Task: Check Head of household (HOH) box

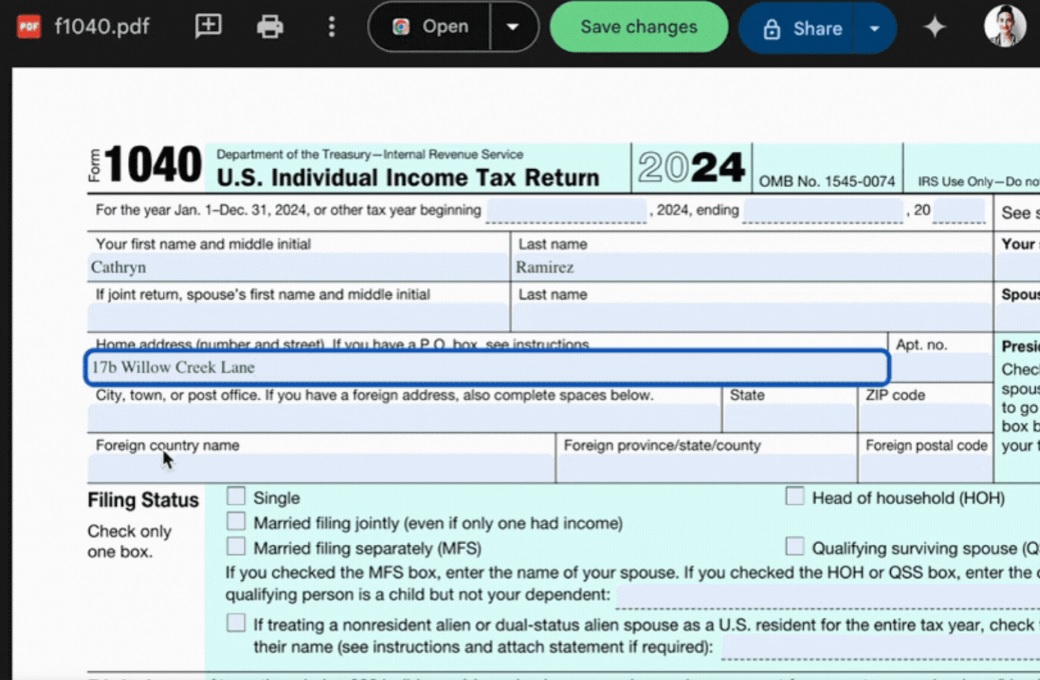Action: [x=795, y=496]
